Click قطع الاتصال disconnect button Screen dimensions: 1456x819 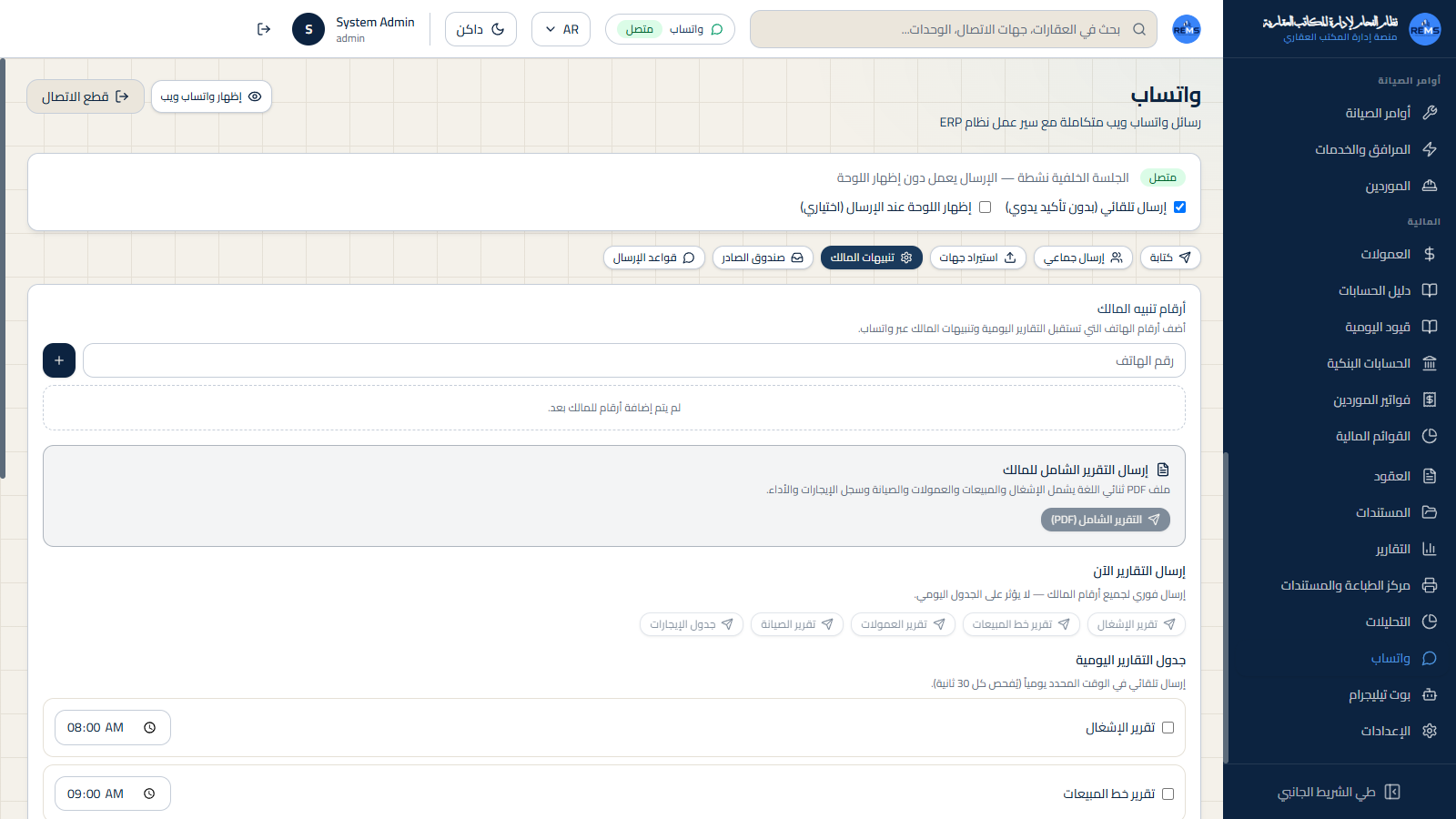click(x=86, y=96)
